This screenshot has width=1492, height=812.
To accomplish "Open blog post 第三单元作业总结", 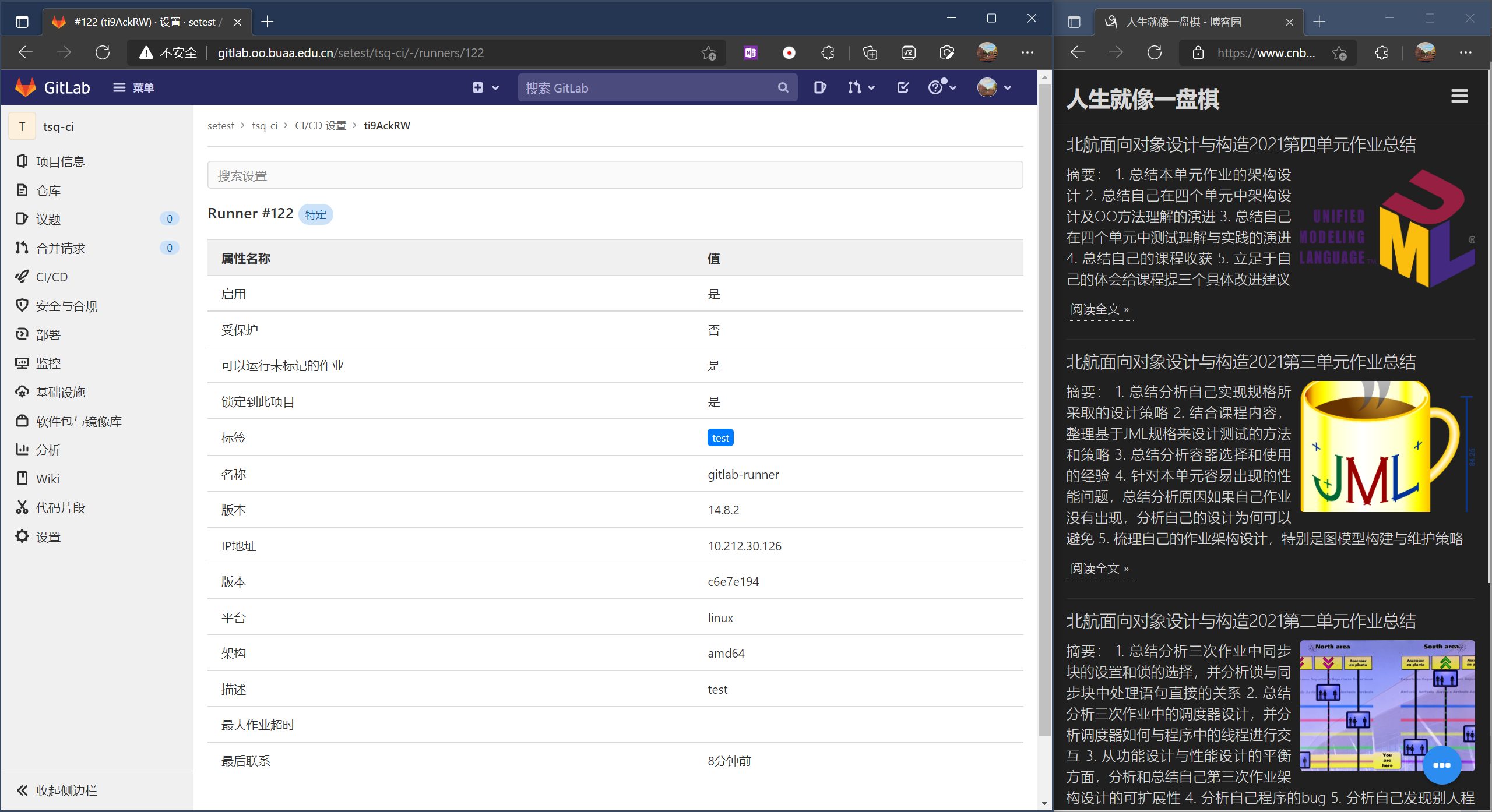I will point(1241,362).
